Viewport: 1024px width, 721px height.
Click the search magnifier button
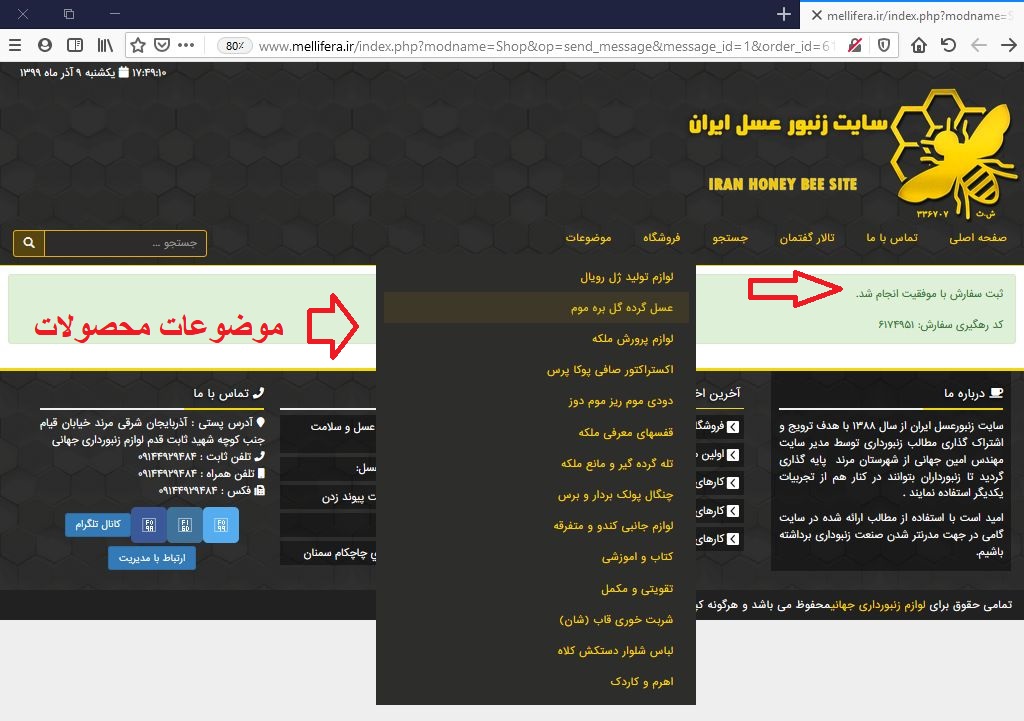29,243
